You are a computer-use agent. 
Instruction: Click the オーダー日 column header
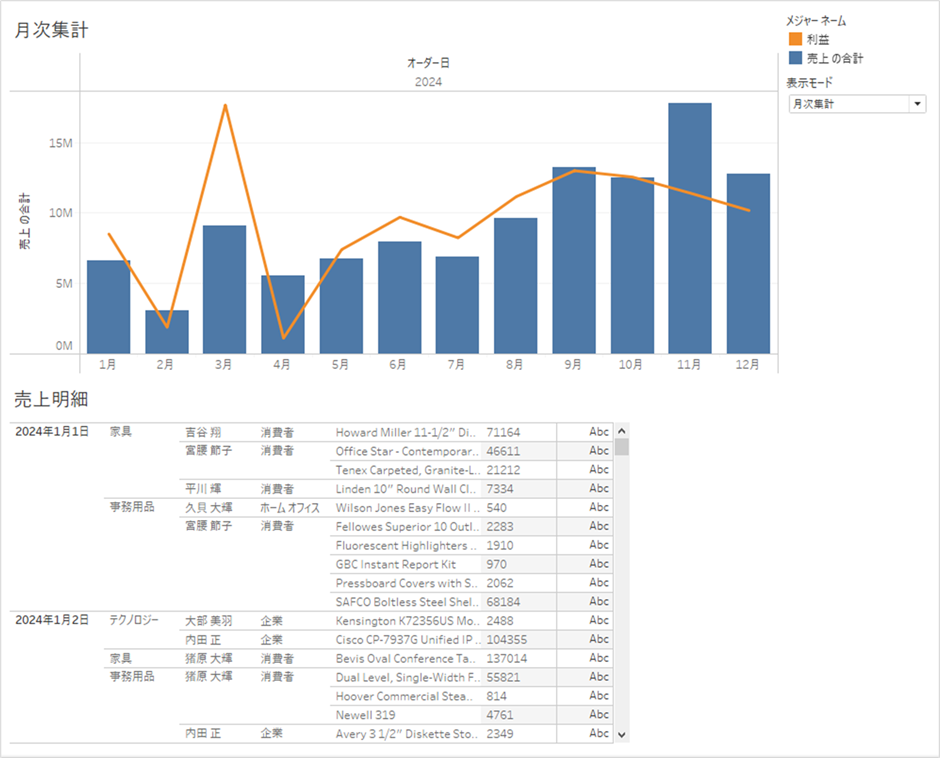(x=428, y=63)
